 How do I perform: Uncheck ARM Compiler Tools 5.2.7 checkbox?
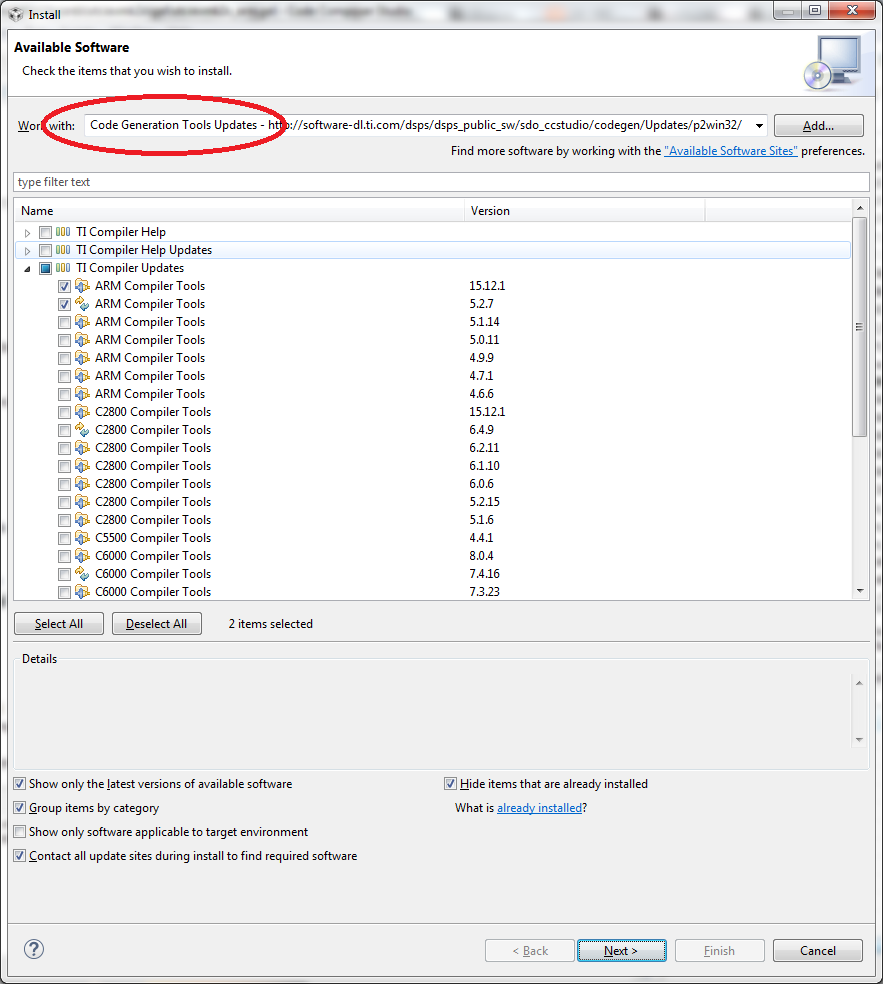pyautogui.click(x=64, y=304)
